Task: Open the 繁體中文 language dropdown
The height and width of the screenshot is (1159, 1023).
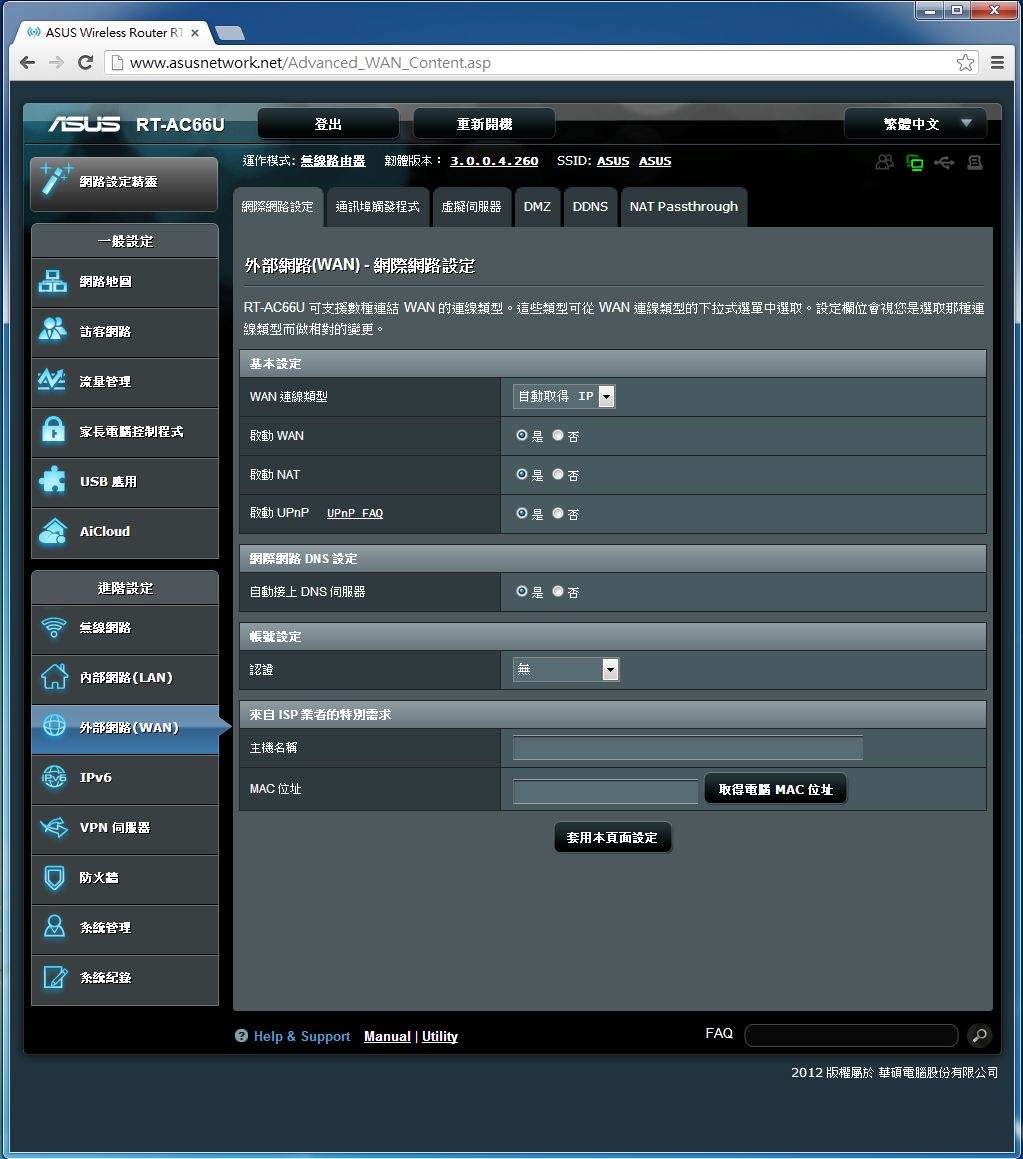Action: [915, 124]
